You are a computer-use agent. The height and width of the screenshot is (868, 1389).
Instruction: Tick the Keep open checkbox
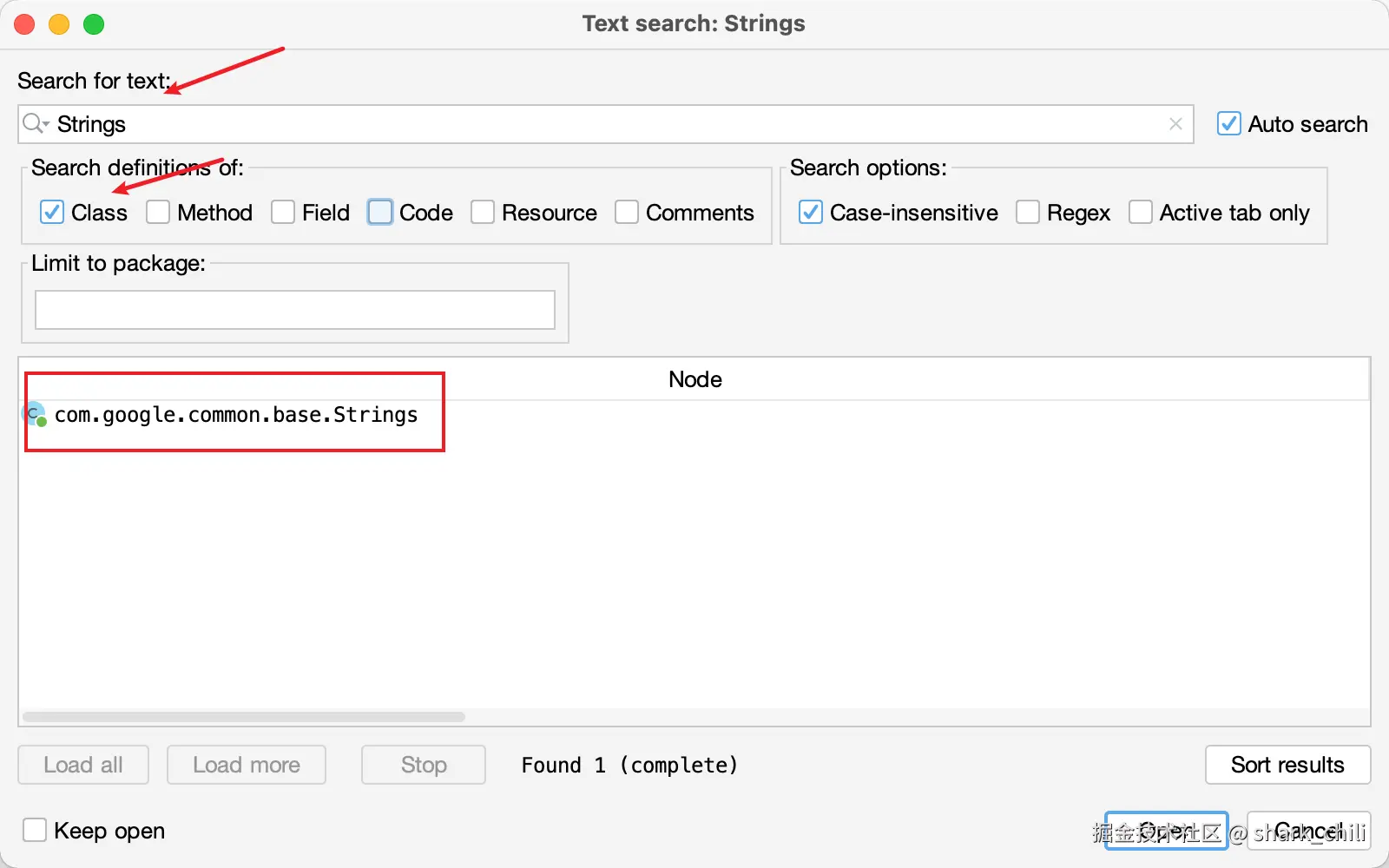(x=35, y=831)
